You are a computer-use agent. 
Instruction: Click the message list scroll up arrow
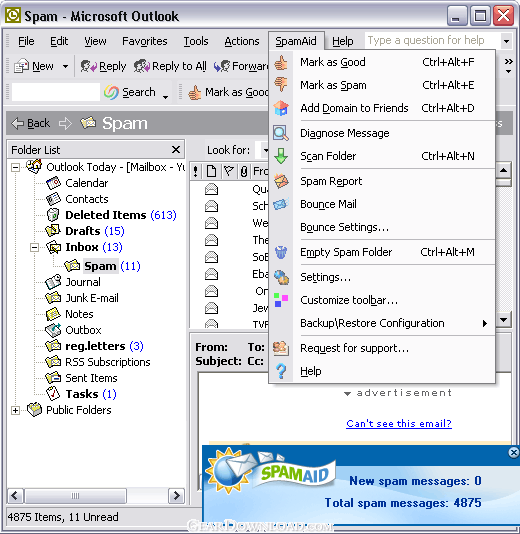(x=503, y=170)
